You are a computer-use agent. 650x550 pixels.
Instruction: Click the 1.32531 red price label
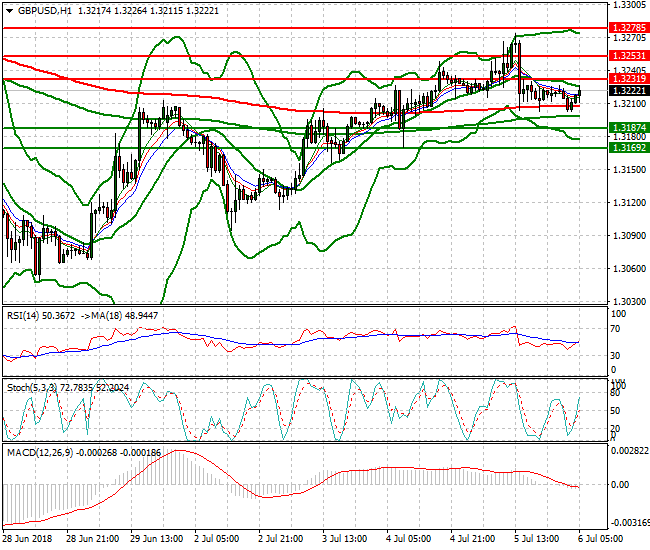629,56
